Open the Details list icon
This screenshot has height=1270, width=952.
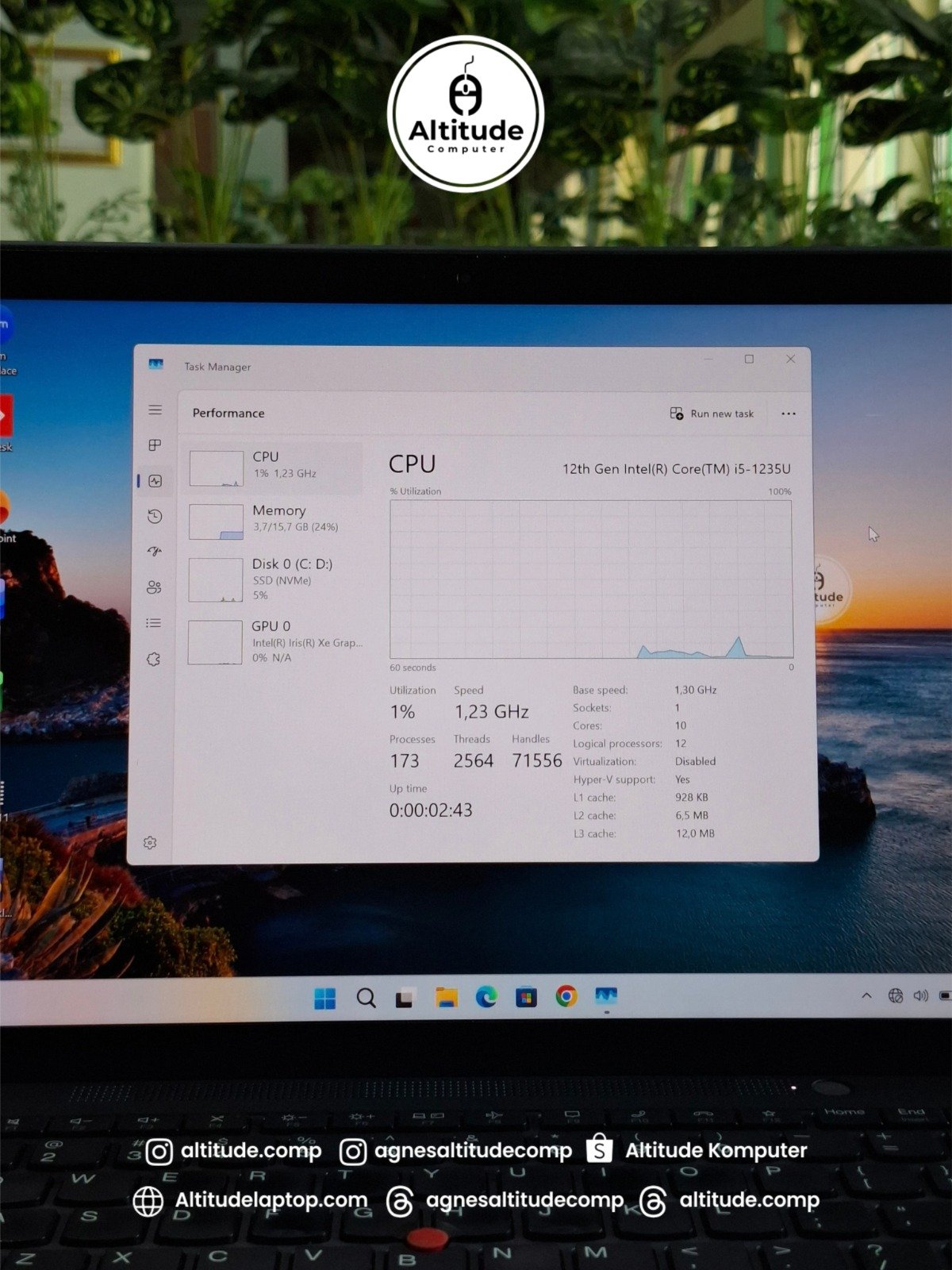[154, 623]
